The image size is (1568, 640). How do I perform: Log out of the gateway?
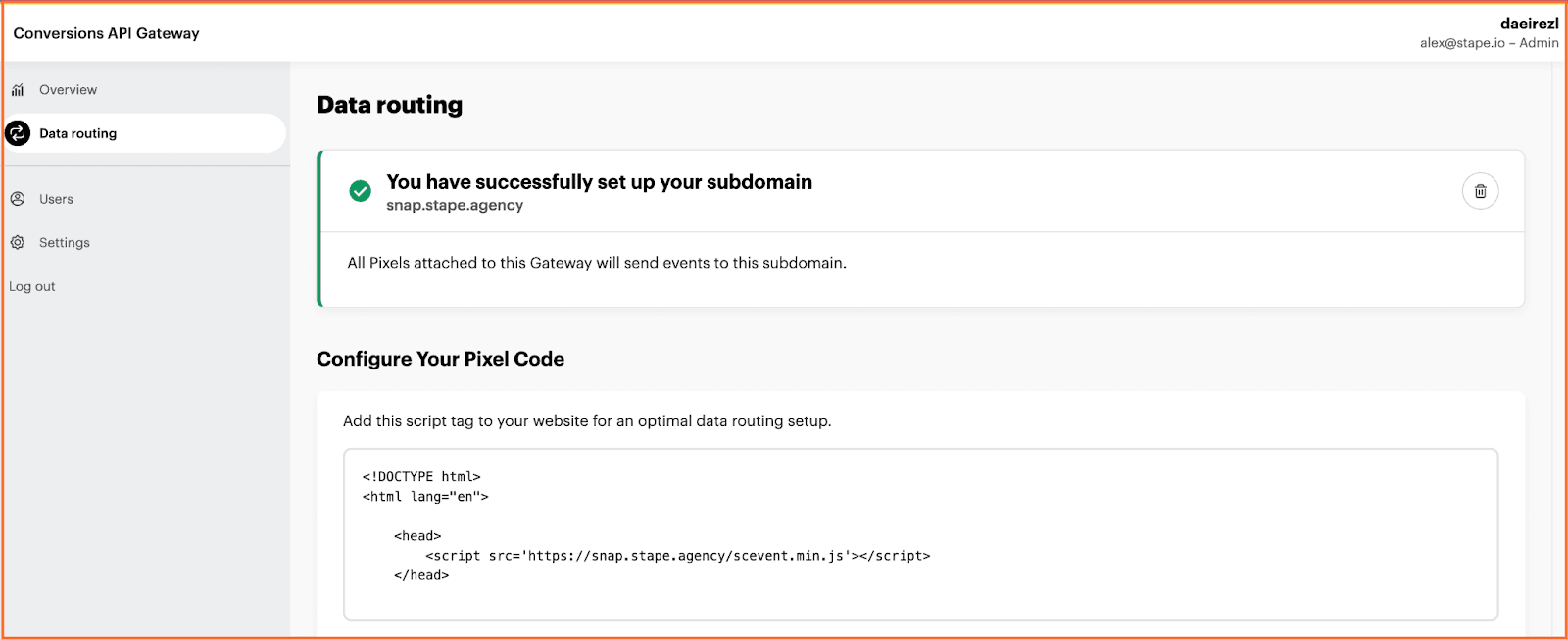pyautogui.click(x=32, y=286)
